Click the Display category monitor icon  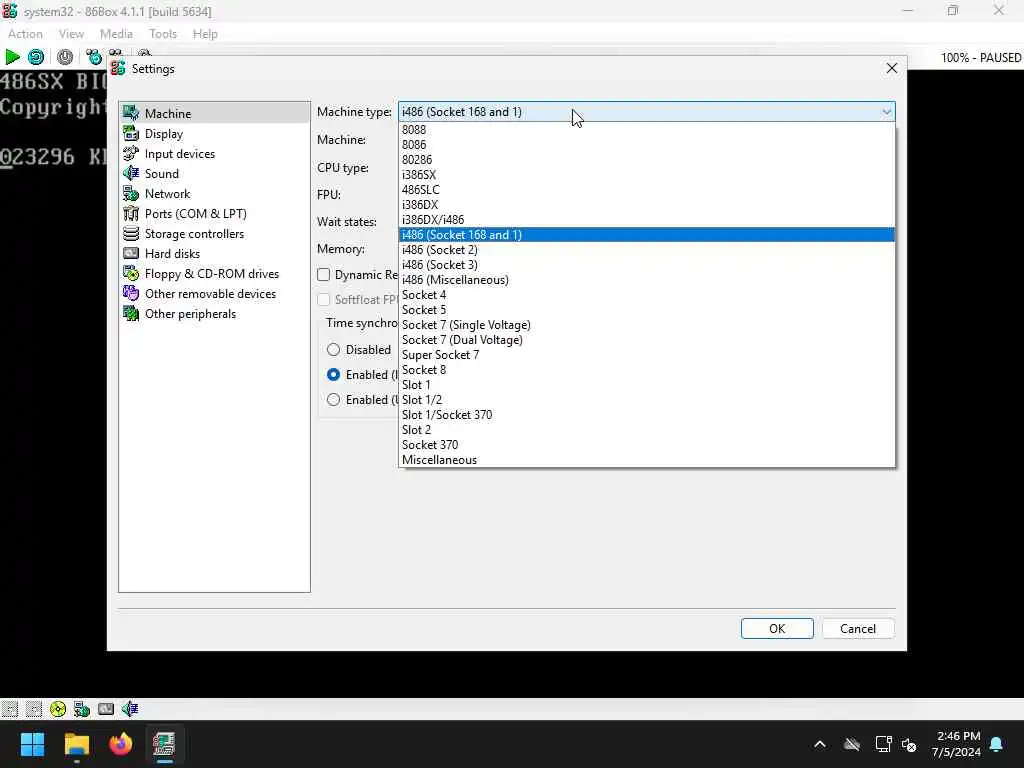pos(131,133)
